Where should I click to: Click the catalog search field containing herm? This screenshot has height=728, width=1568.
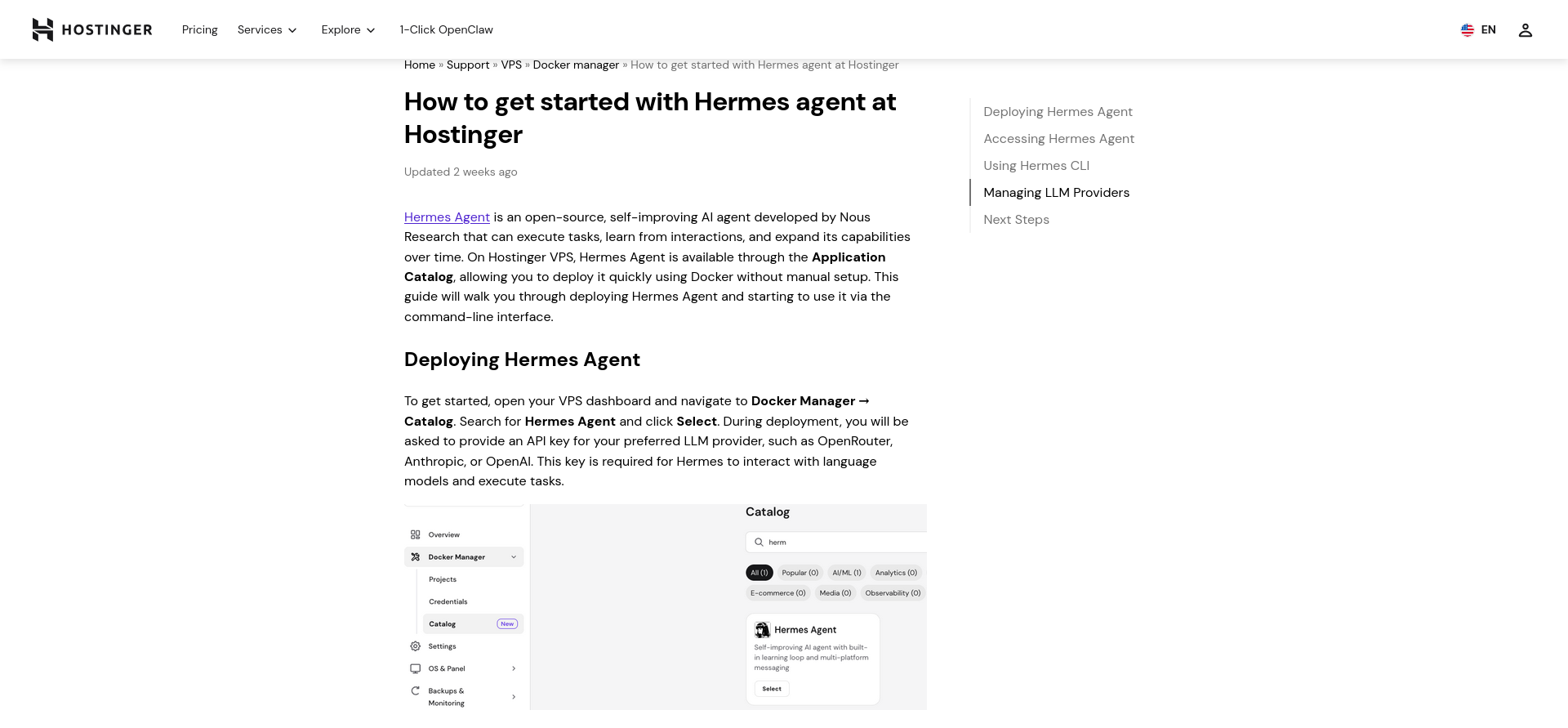point(836,543)
